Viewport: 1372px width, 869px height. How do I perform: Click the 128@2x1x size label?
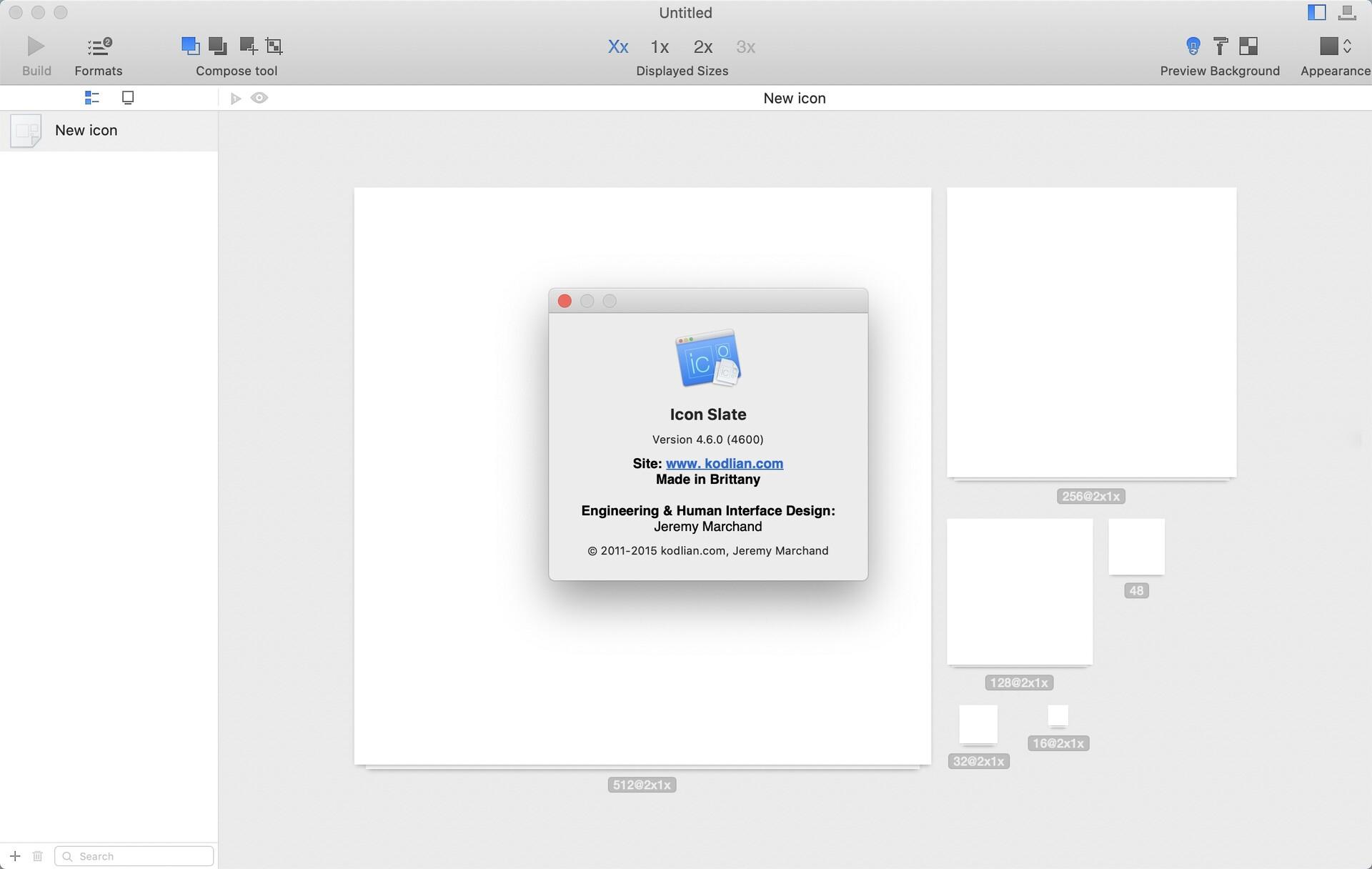click(1019, 682)
